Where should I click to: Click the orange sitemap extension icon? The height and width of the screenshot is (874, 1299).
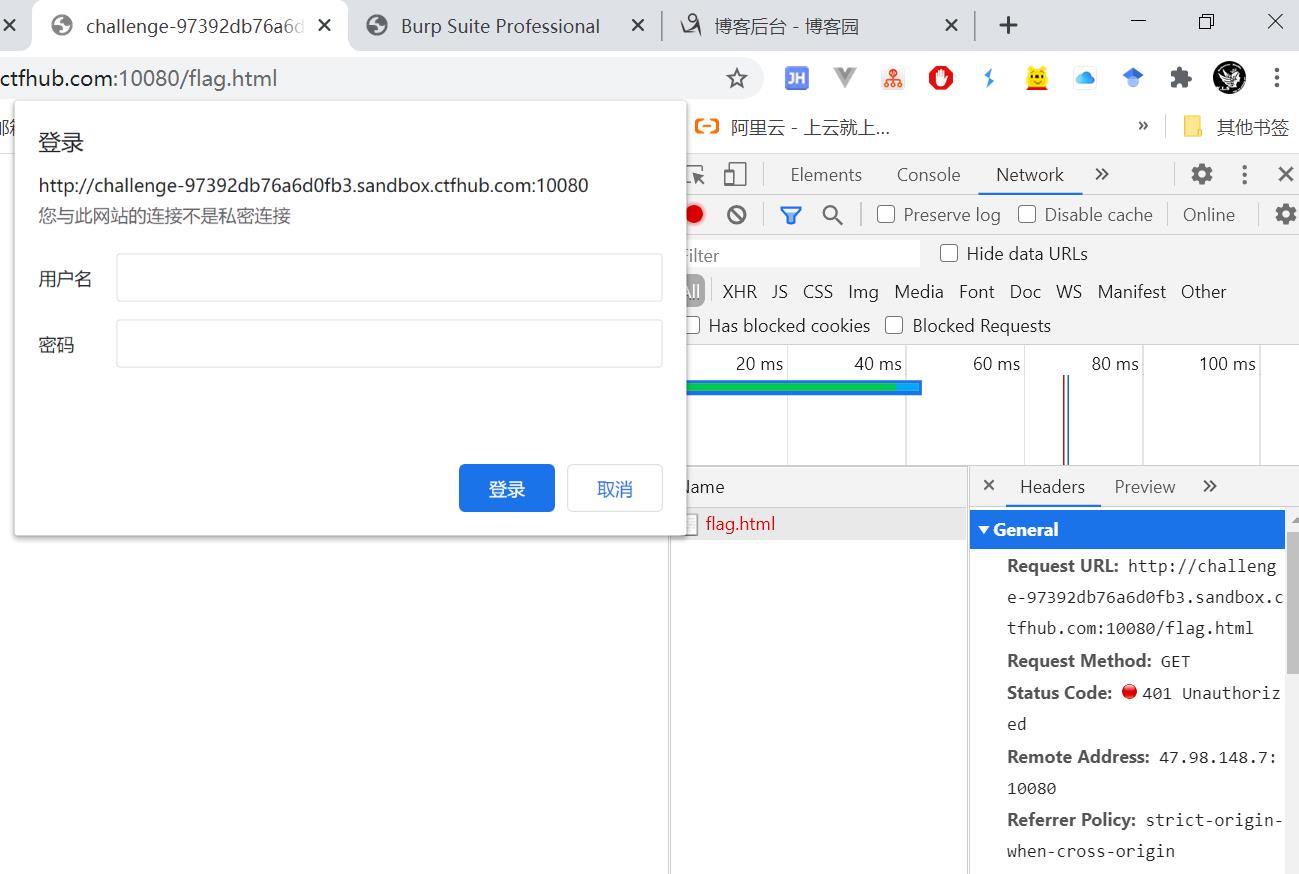click(x=893, y=78)
